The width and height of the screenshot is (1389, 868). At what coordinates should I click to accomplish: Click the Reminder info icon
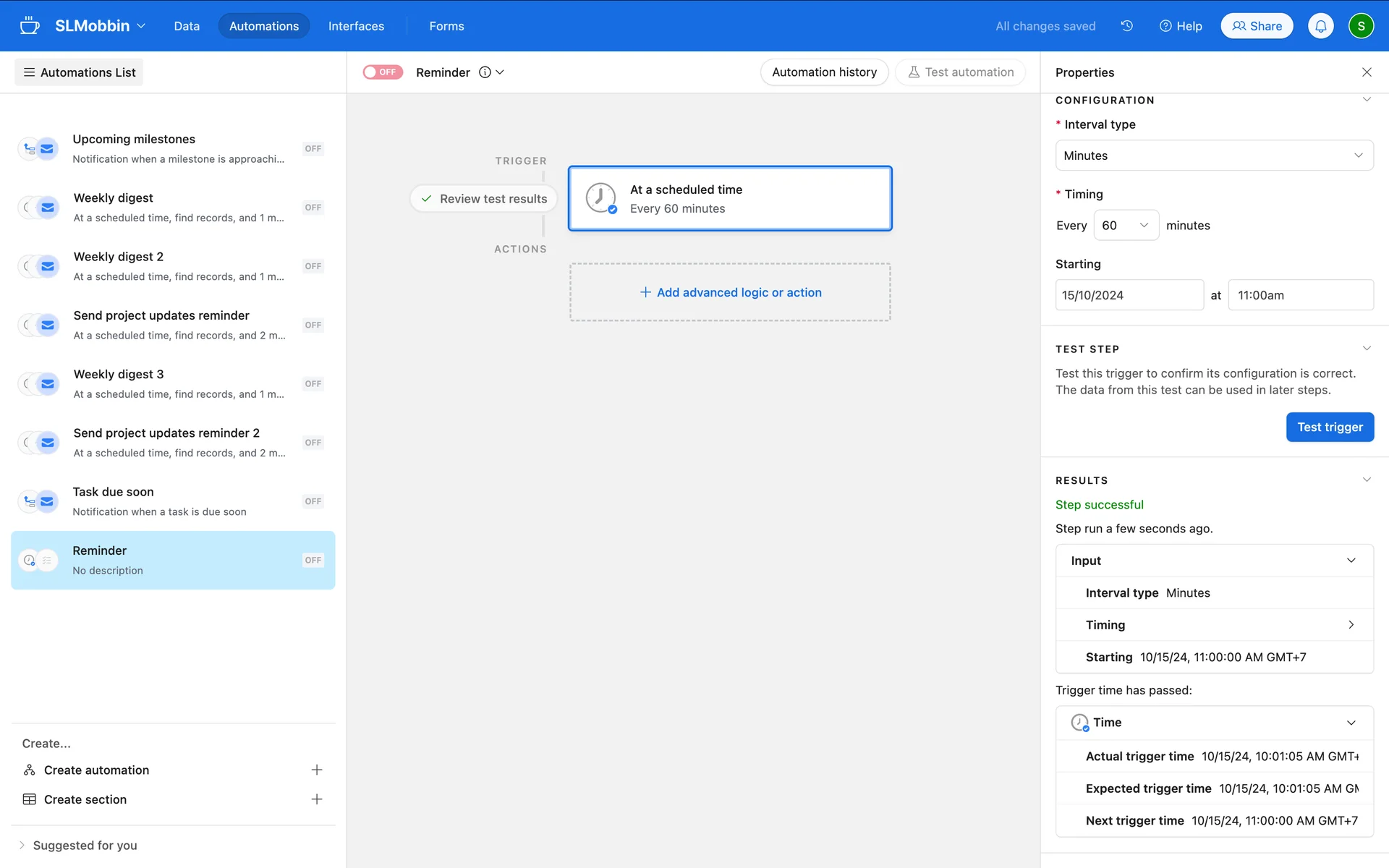(x=485, y=72)
